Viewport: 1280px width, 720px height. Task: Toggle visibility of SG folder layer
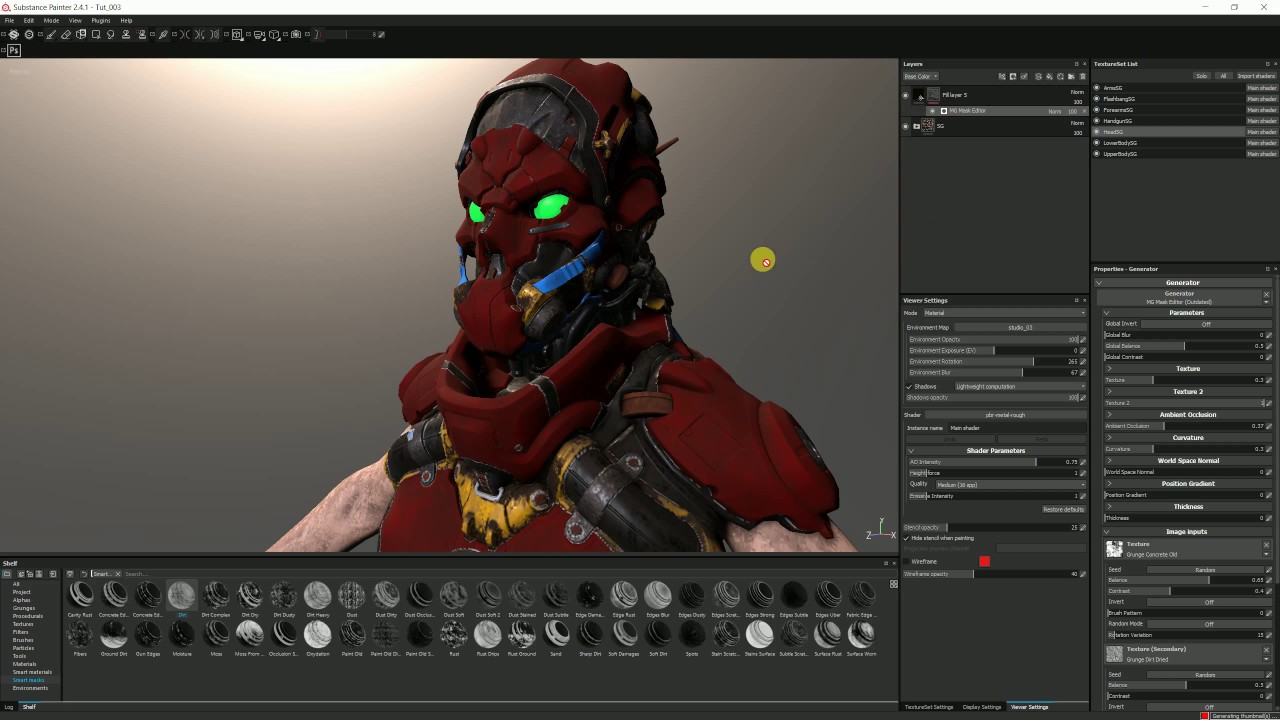coord(906,126)
